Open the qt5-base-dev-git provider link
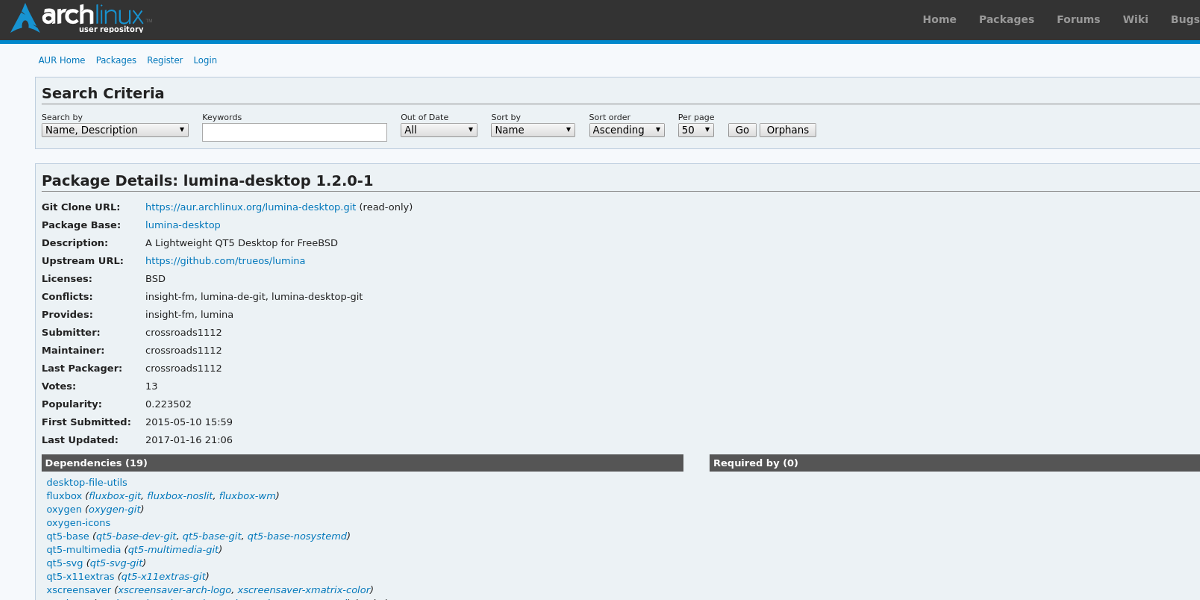 [136, 536]
